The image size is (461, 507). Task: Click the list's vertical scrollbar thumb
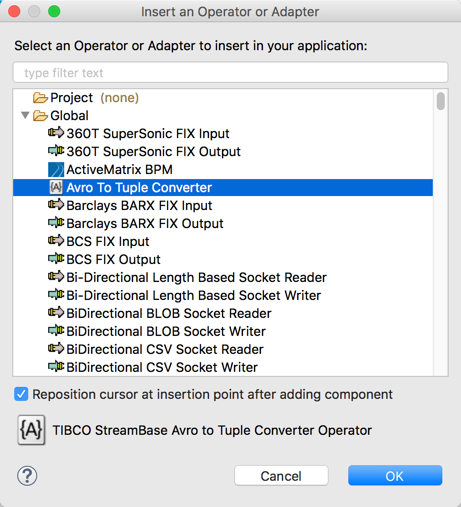[441, 101]
